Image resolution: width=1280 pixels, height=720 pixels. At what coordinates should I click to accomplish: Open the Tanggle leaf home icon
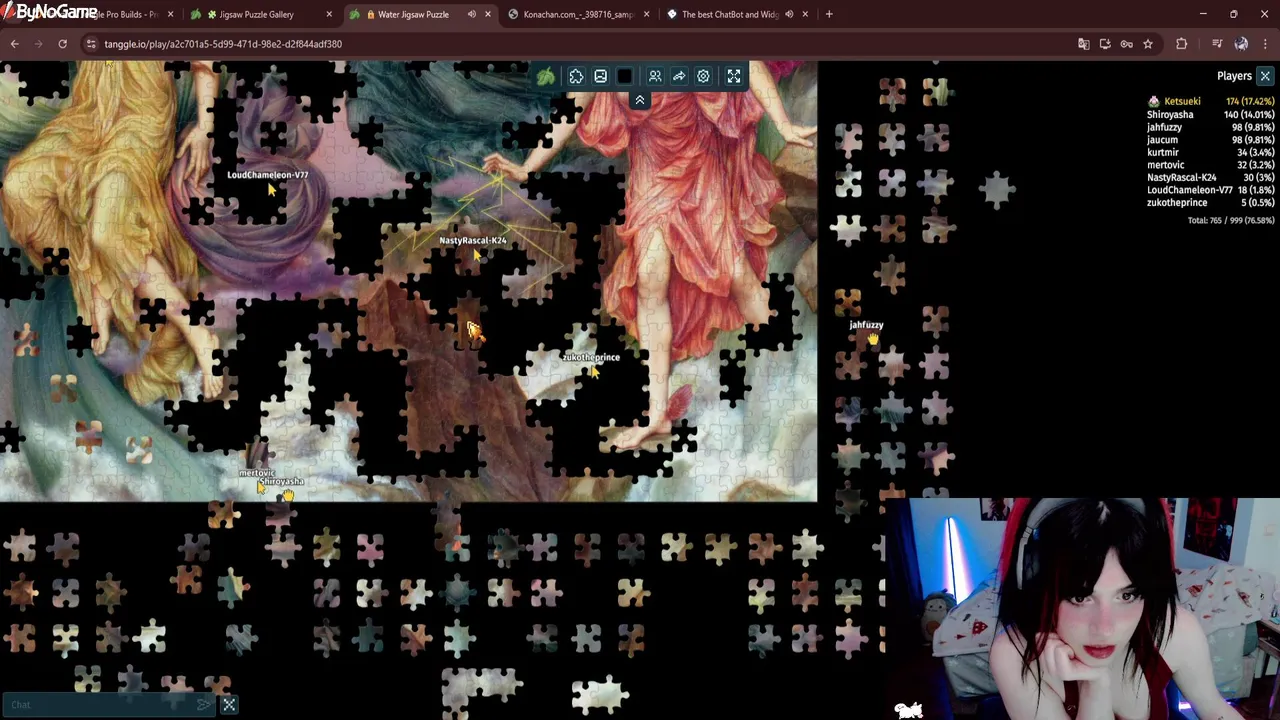tap(546, 76)
